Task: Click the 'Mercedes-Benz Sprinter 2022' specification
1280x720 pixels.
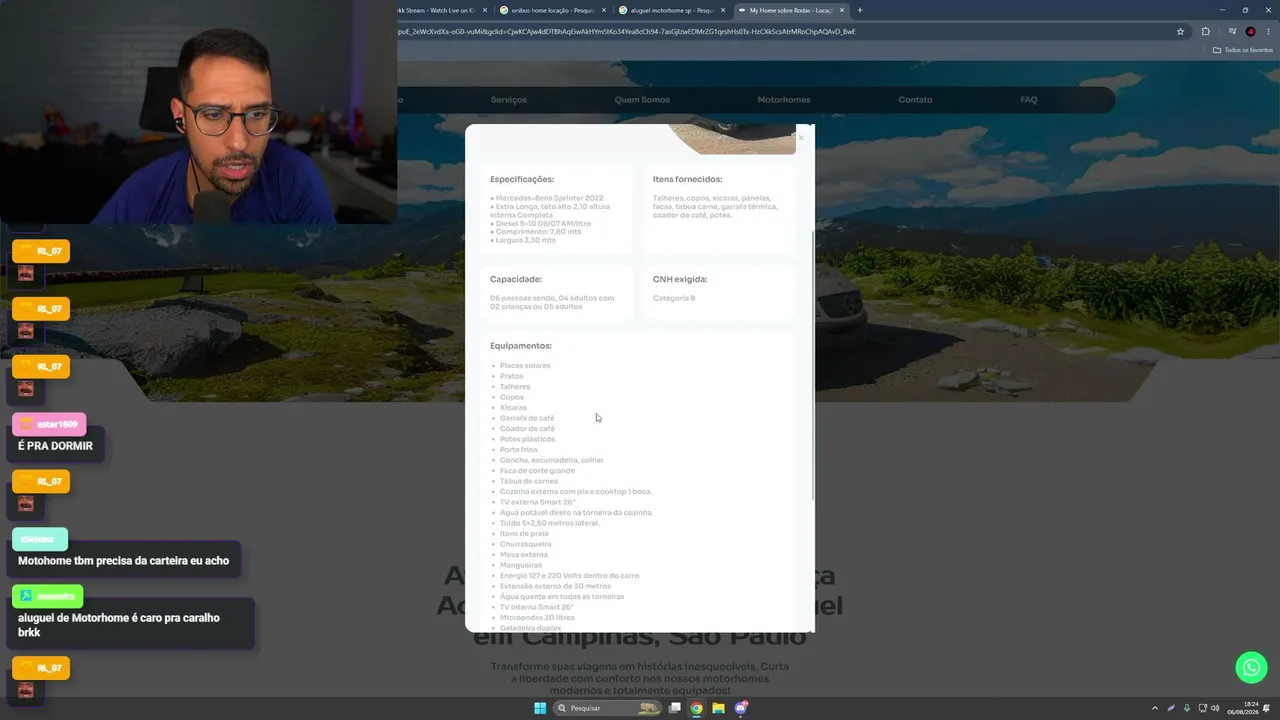Action: click(549, 198)
